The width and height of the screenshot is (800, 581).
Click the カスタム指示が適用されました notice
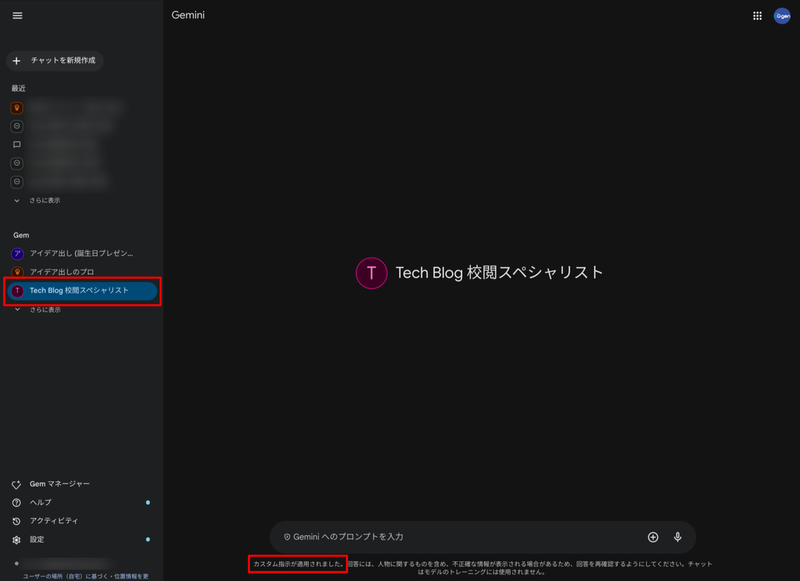pos(299,564)
